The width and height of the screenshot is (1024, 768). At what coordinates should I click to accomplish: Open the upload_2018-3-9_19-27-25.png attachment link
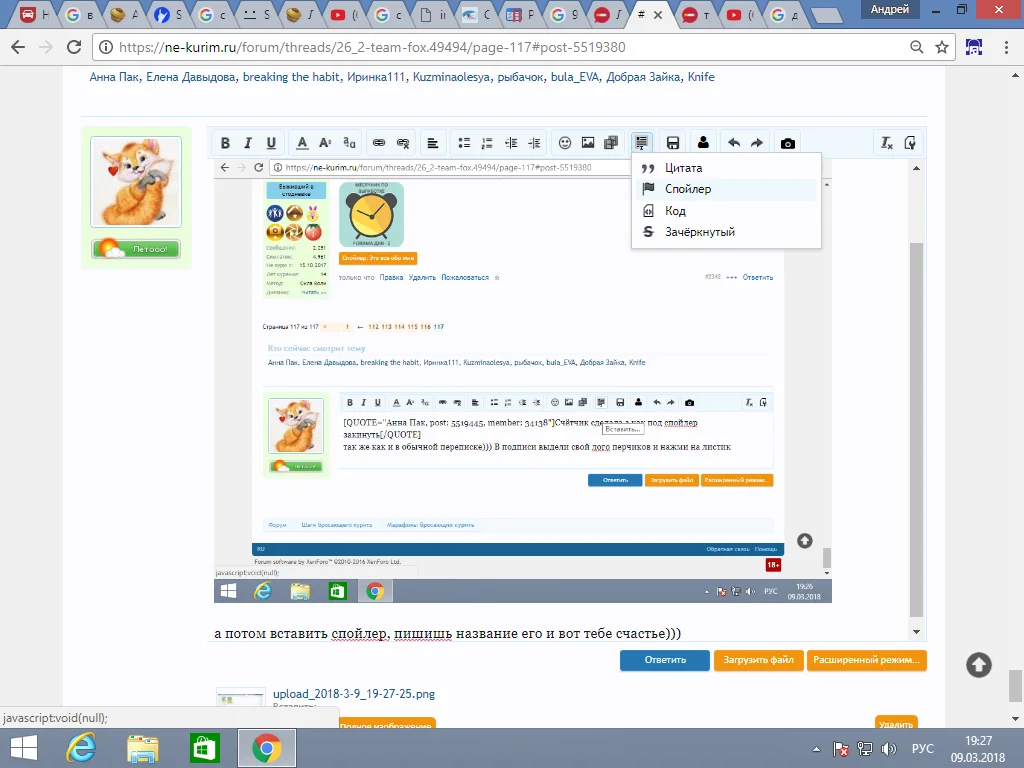click(x=354, y=694)
